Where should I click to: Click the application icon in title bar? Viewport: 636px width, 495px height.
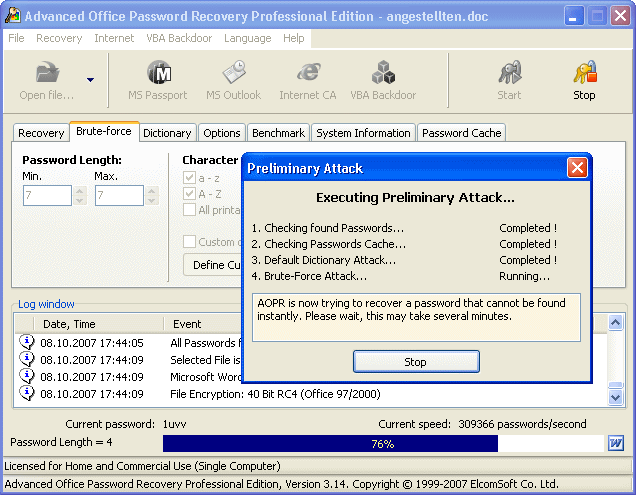click(x=13, y=16)
